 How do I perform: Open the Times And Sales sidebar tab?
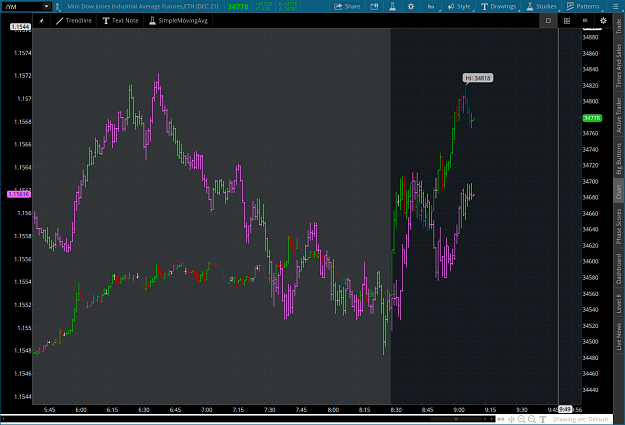(x=619, y=65)
